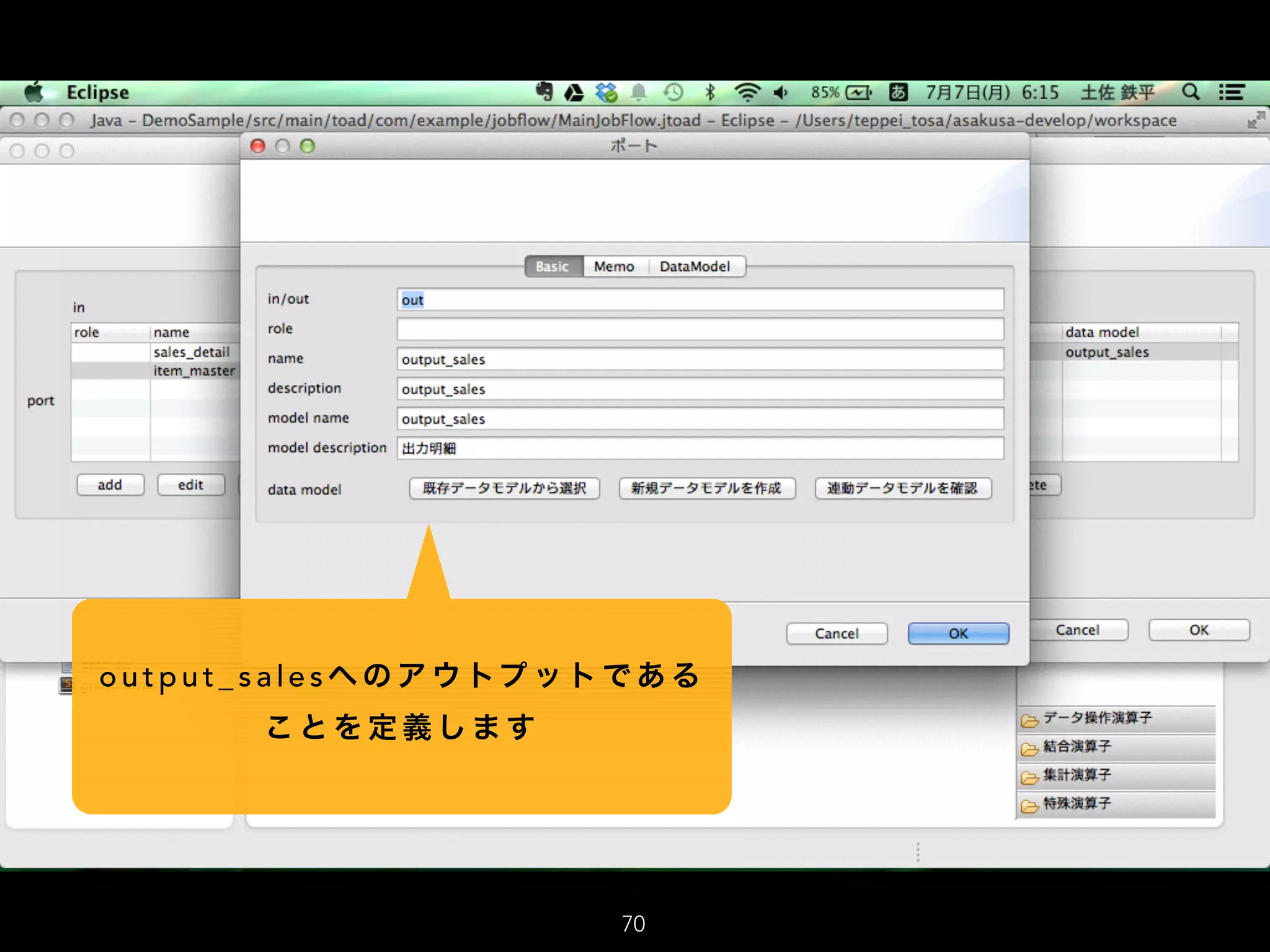The width and height of the screenshot is (1270, 952).
Task: Click 連動データモデルを確認 button
Action: click(903, 488)
